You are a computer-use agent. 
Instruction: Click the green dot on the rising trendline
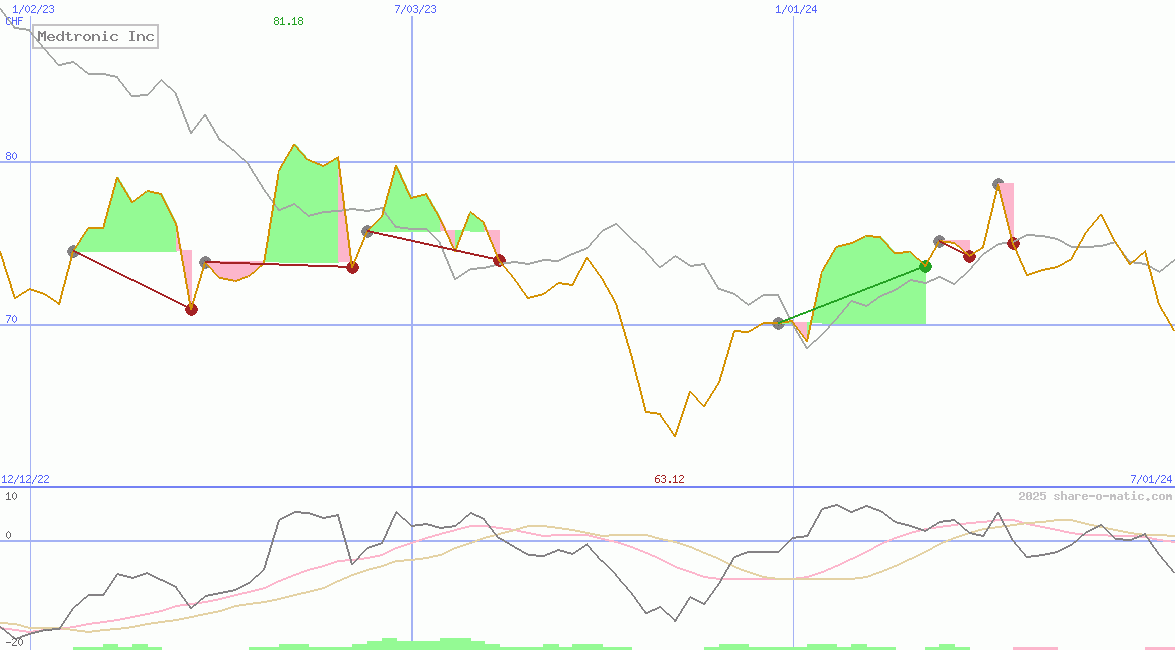[925, 266]
